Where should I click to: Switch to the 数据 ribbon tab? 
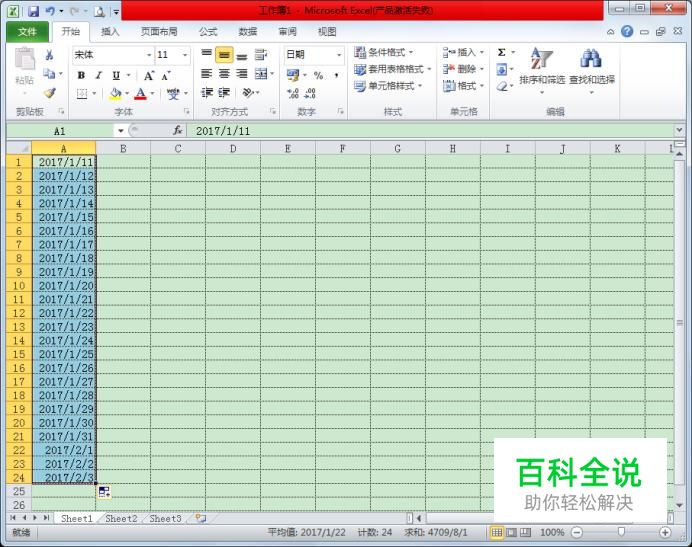(x=248, y=31)
